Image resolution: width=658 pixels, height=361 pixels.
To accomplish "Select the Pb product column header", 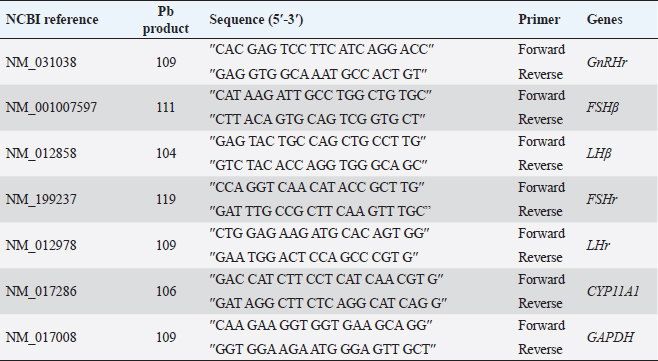I will point(166,20).
